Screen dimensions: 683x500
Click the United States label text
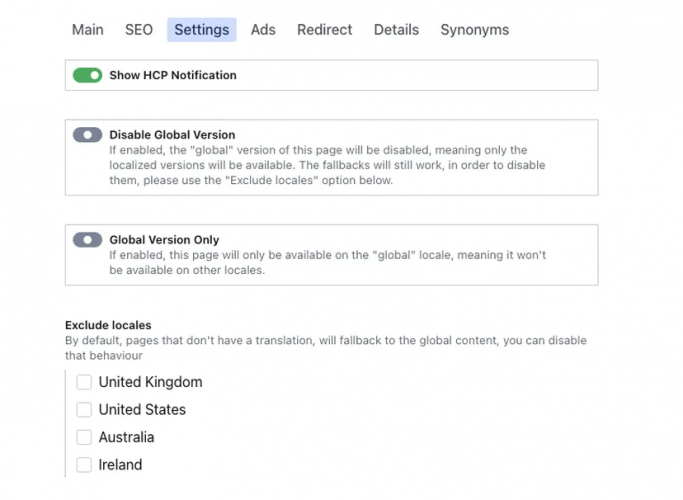coord(142,409)
